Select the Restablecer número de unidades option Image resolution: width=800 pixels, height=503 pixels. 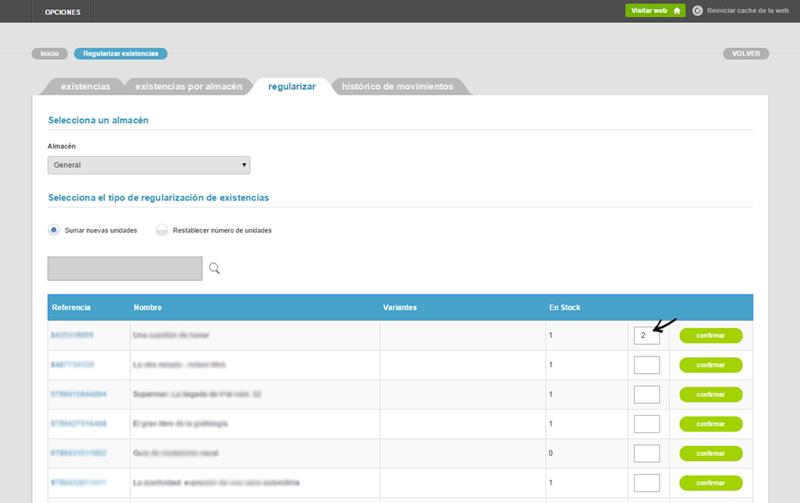coord(162,230)
